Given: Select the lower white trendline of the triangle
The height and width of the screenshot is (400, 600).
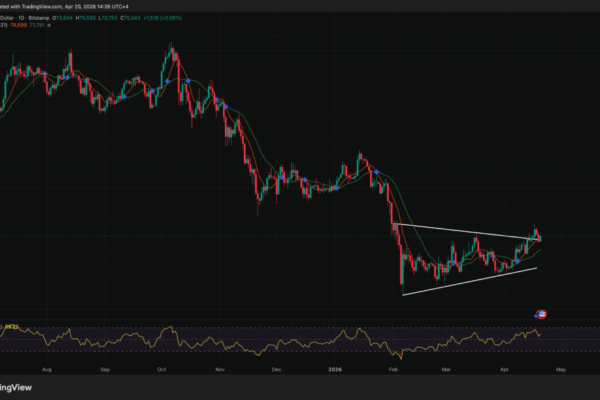Looking at the screenshot, I should [470, 281].
